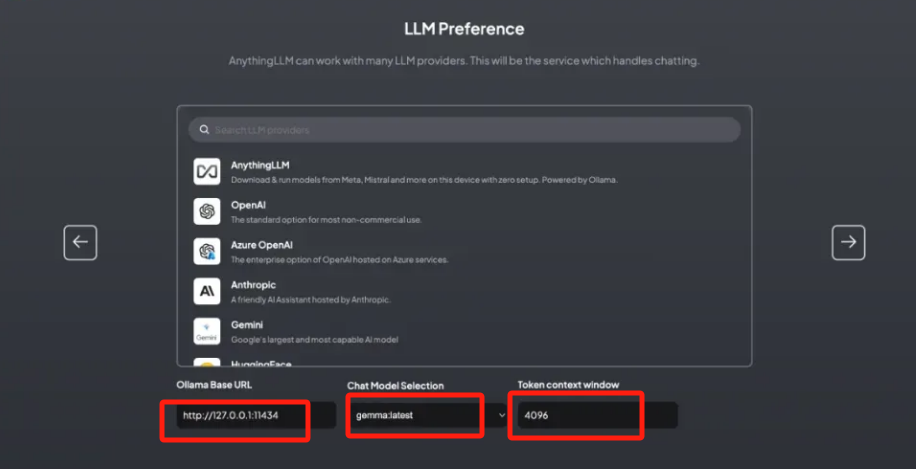Open the Chat Model Selection dropdown
The image size is (916, 469).
click(426, 415)
